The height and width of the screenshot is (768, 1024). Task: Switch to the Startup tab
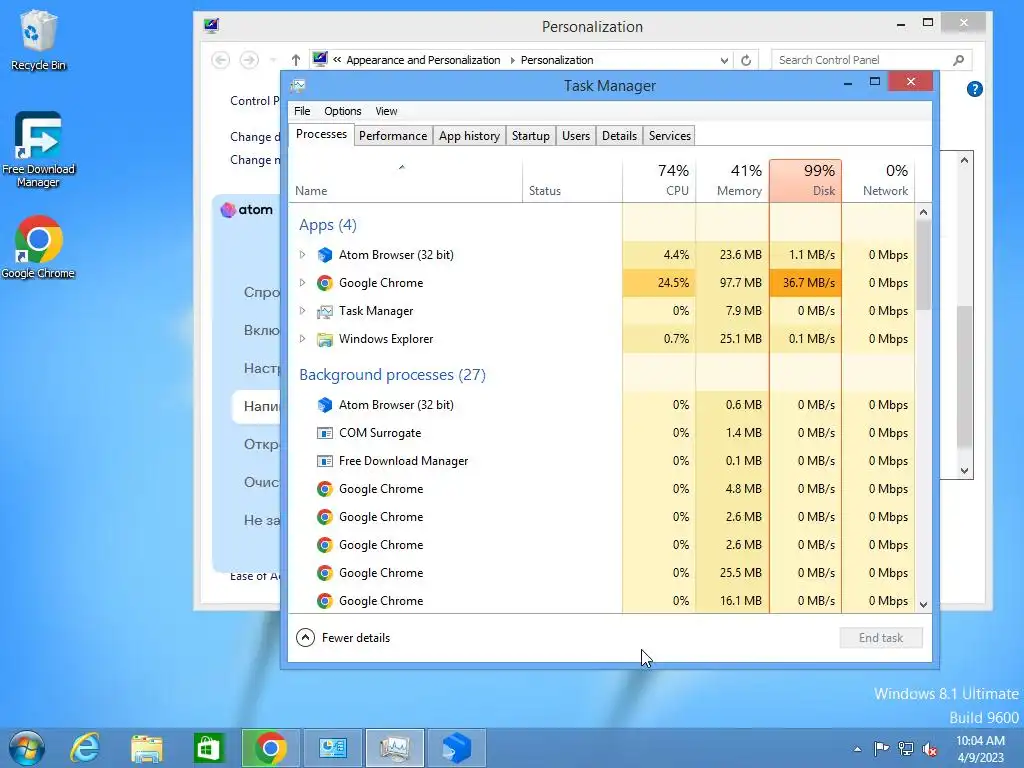click(x=530, y=136)
